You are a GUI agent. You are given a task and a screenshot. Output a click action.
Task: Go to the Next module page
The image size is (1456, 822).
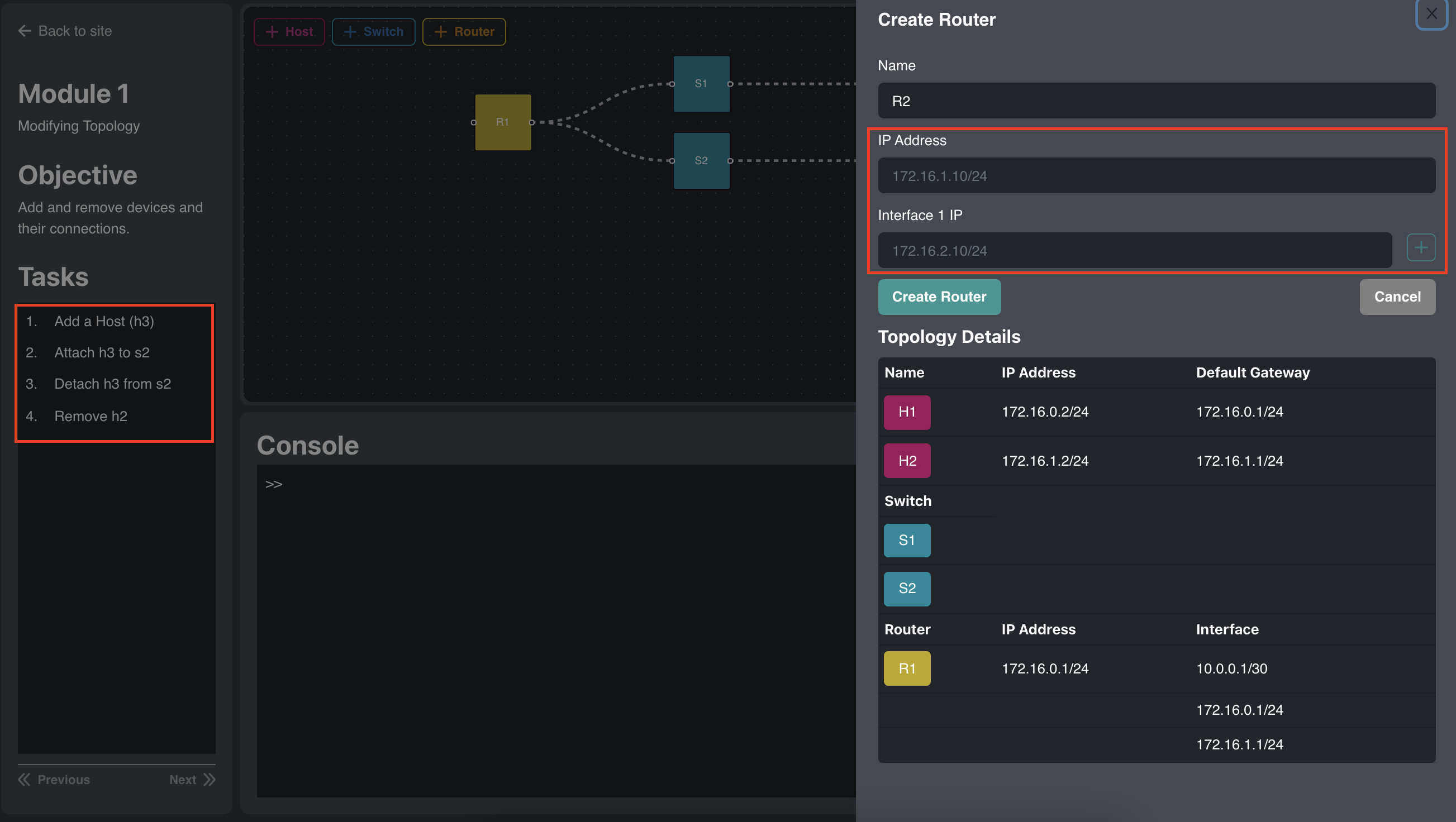192,780
